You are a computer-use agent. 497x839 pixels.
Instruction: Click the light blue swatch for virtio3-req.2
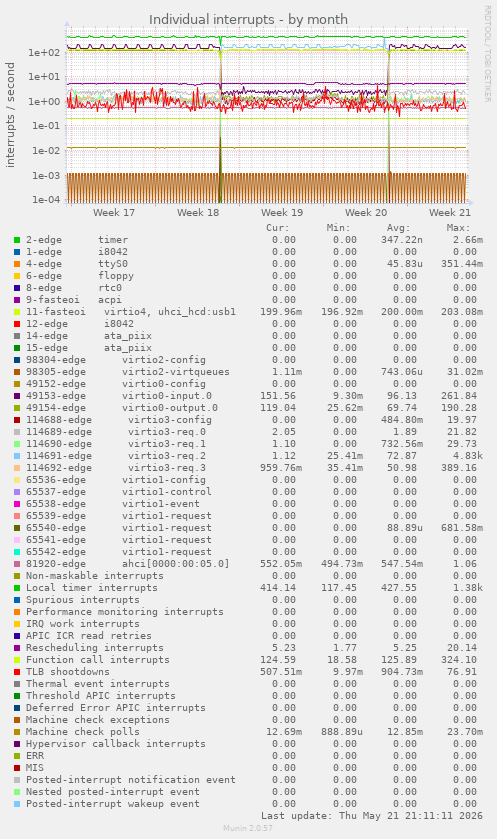pos(17,456)
